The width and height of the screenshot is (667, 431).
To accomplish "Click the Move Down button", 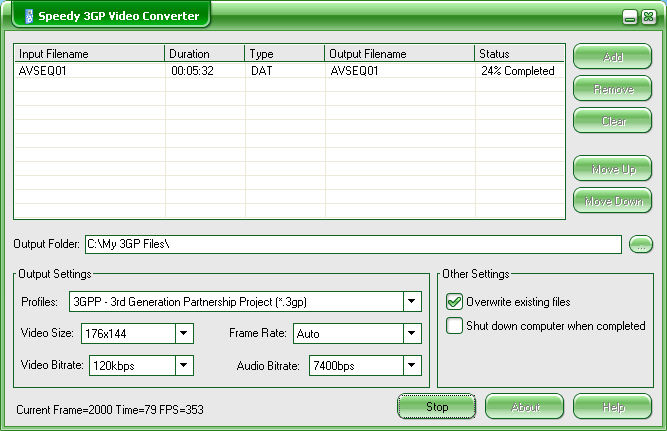I will (613, 201).
